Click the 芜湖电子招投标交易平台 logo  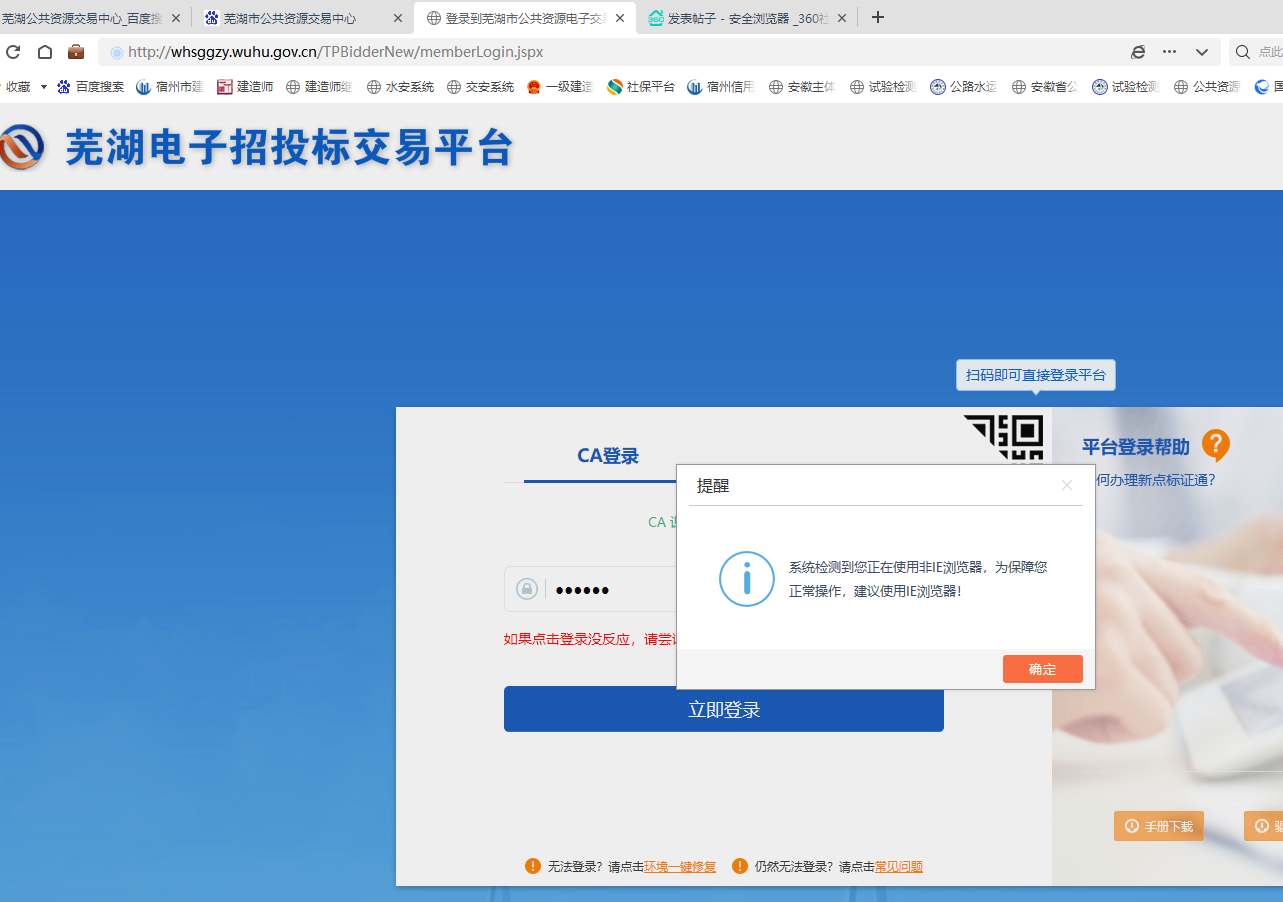(257, 148)
